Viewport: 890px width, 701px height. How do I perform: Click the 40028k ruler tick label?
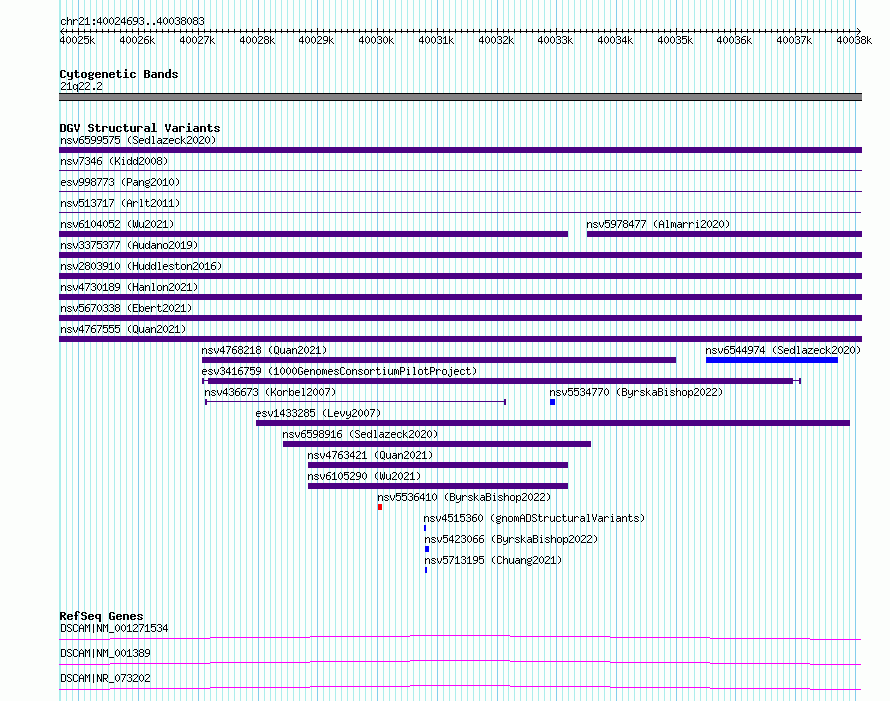257,40
